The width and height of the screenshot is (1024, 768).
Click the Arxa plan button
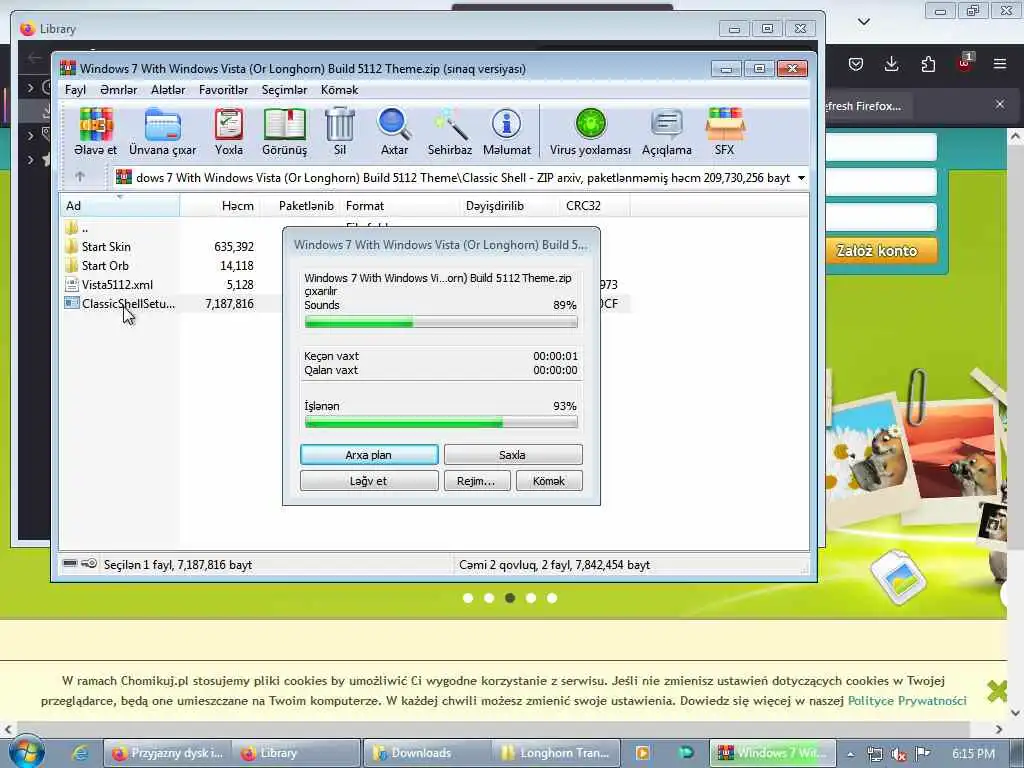point(369,455)
